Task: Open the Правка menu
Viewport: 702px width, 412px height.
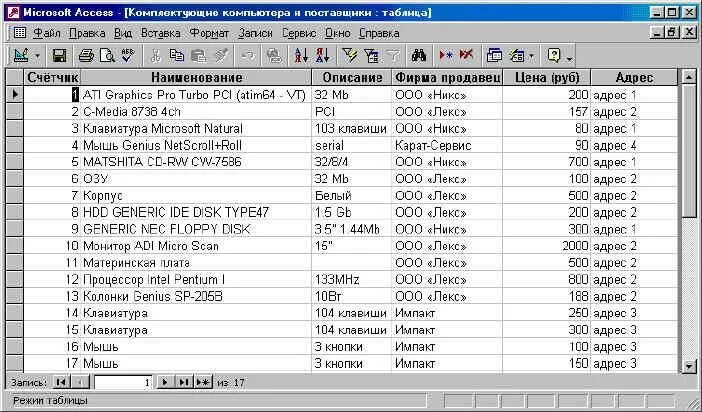Action: click(87, 33)
